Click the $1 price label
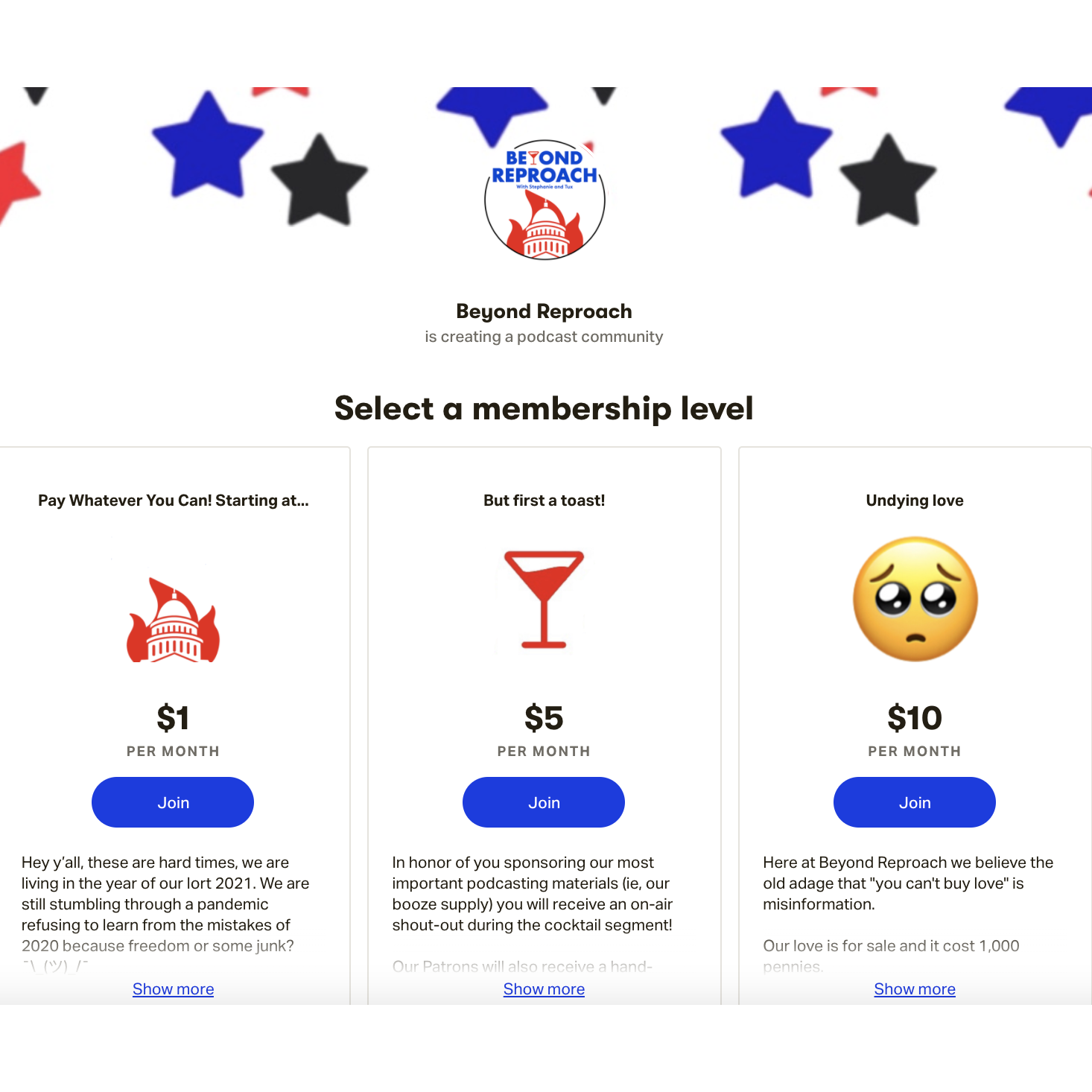Screen dimensions: 1092x1092 (x=173, y=718)
